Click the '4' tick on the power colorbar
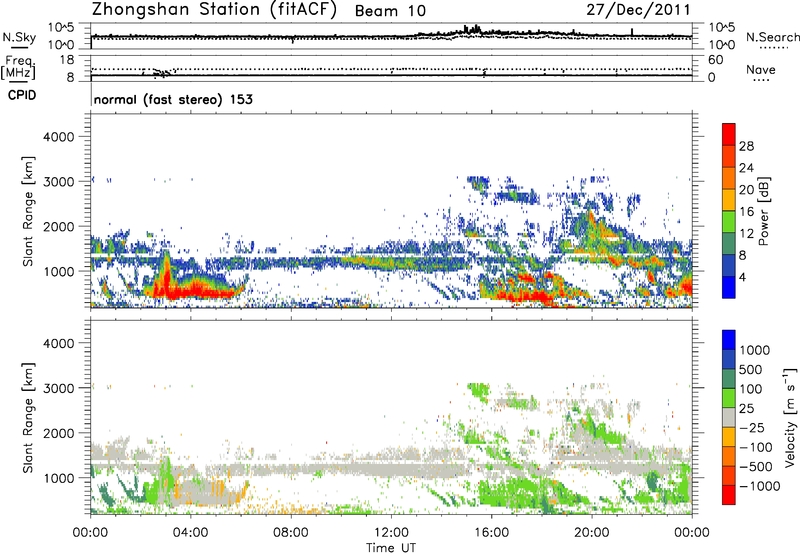Screen dimensions: 800x554 pos(742,277)
